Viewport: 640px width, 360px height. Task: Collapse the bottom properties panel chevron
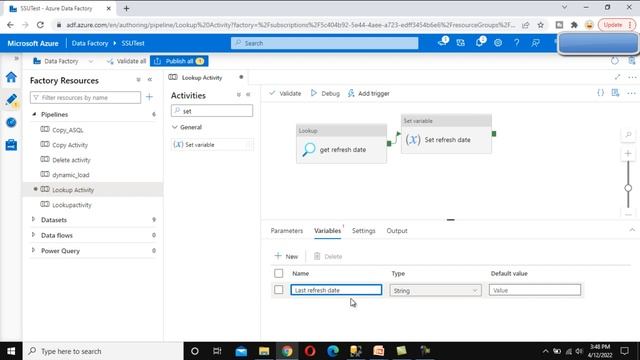[632, 230]
